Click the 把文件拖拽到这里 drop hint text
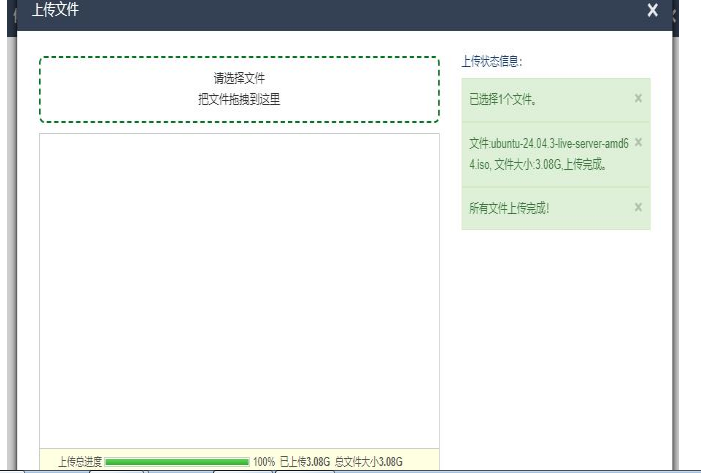 (x=239, y=99)
